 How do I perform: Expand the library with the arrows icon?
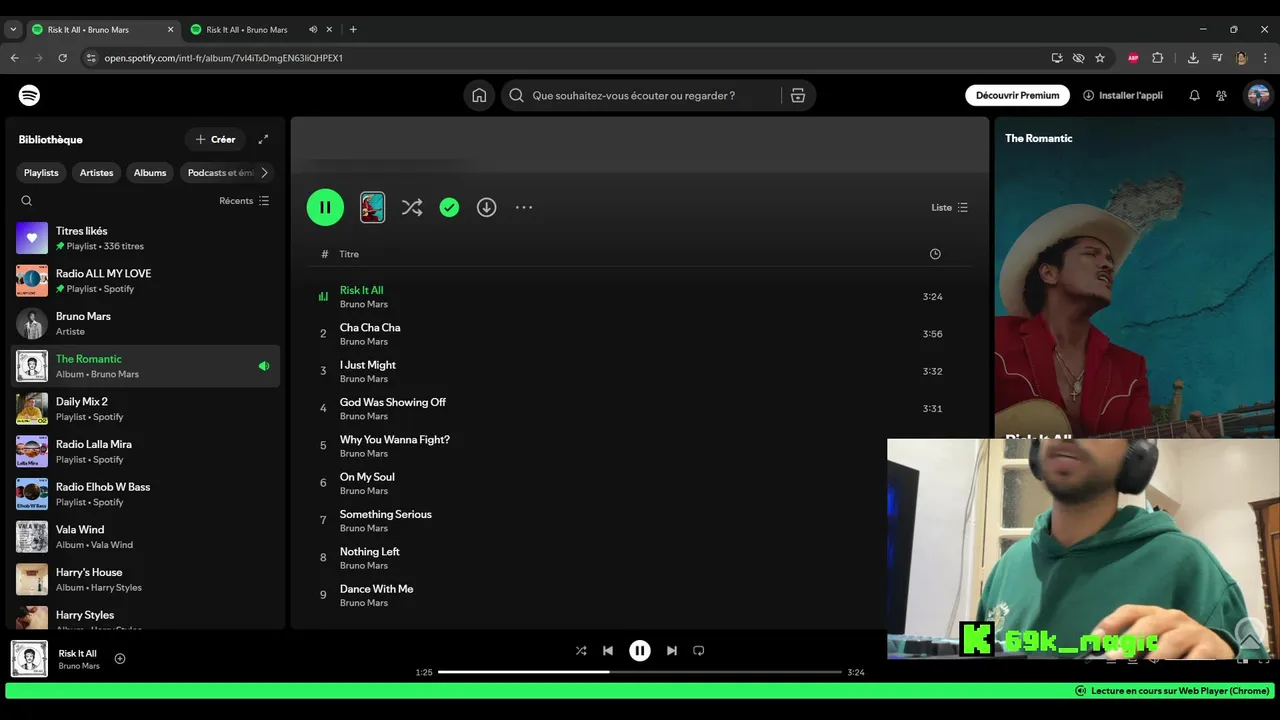click(x=263, y=140)
